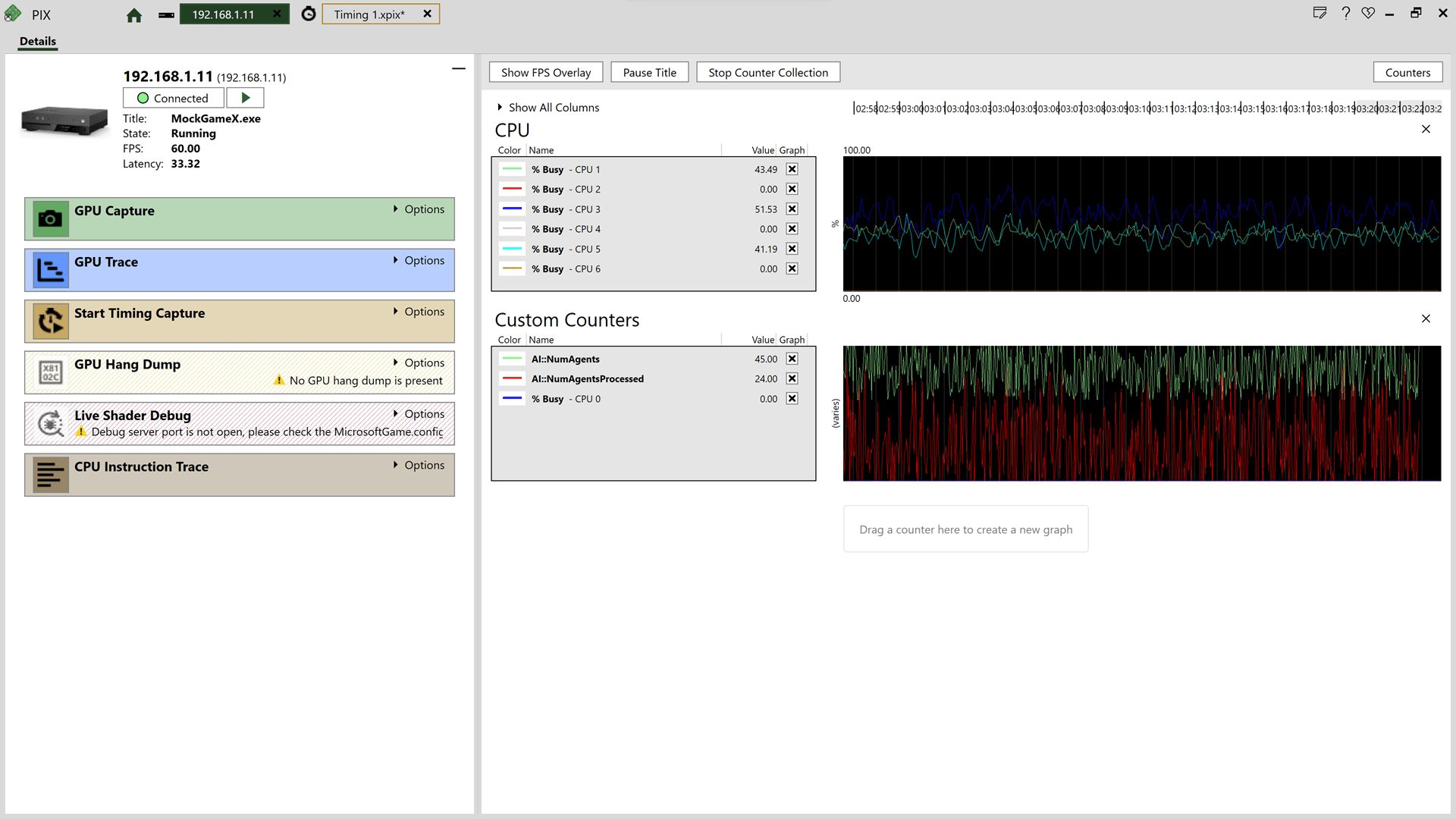Expand Start Timing Capture Options
Screen dimensions: 1456x819
[419, 312]
